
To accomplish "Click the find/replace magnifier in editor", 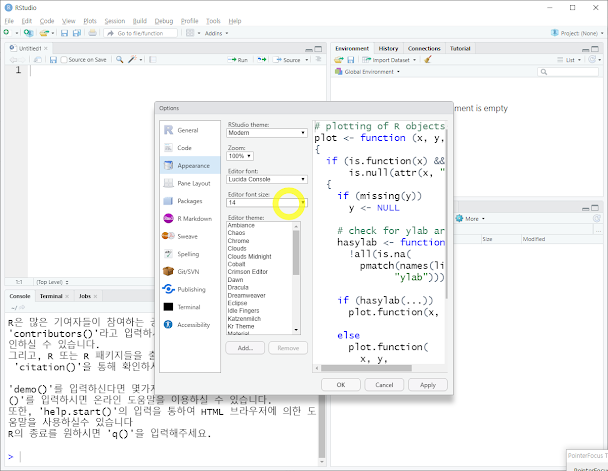I will point(119,60).
